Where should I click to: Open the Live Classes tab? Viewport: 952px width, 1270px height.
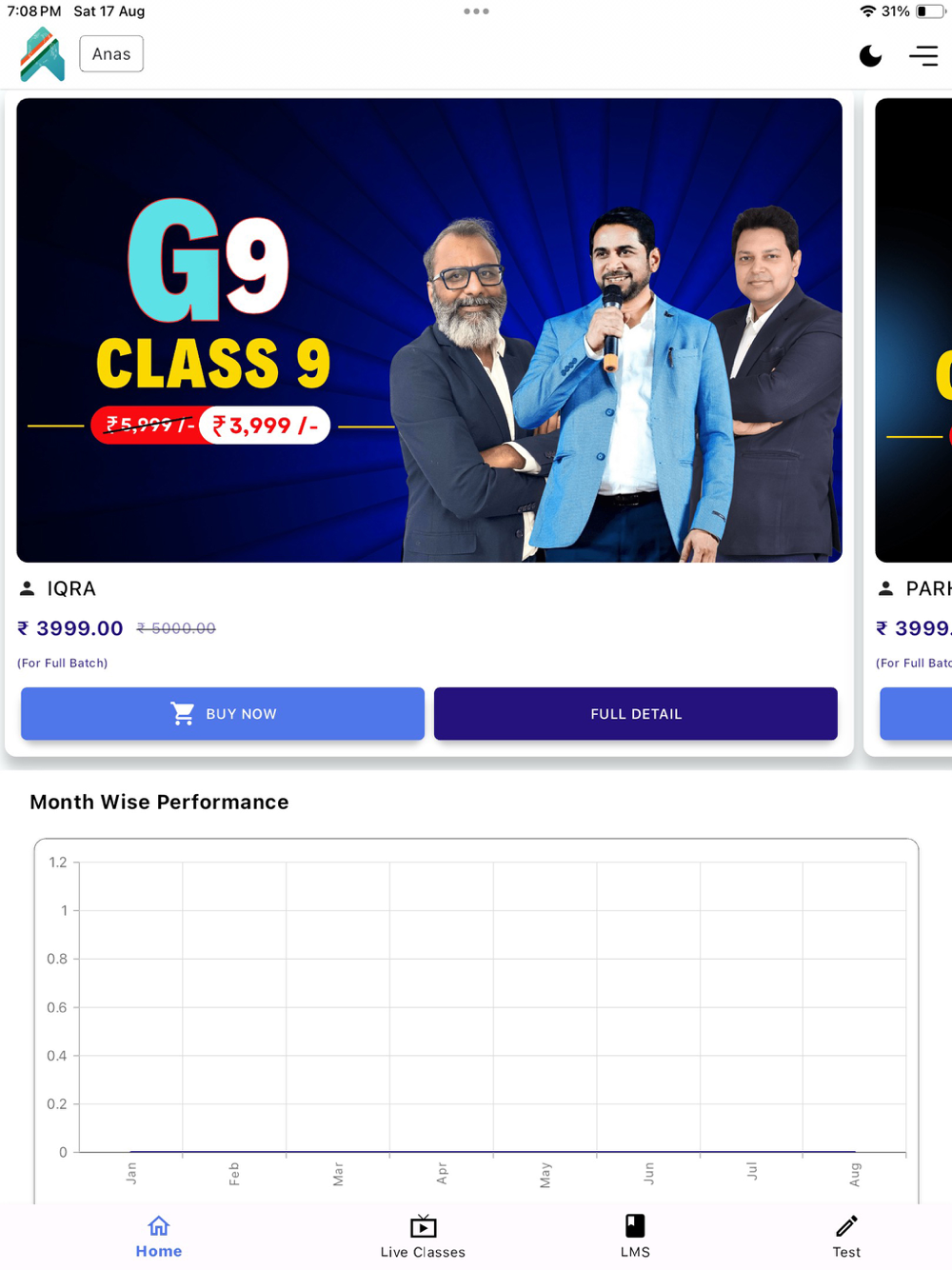pyautogui.click(x=423, y=1237)
